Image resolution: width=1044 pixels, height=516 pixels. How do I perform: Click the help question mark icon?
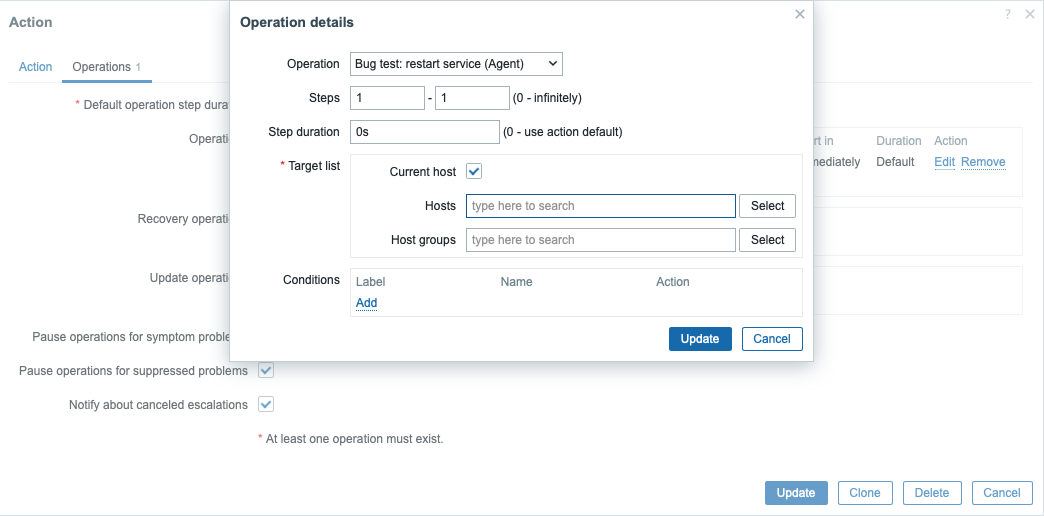(x=1008, y=14)
